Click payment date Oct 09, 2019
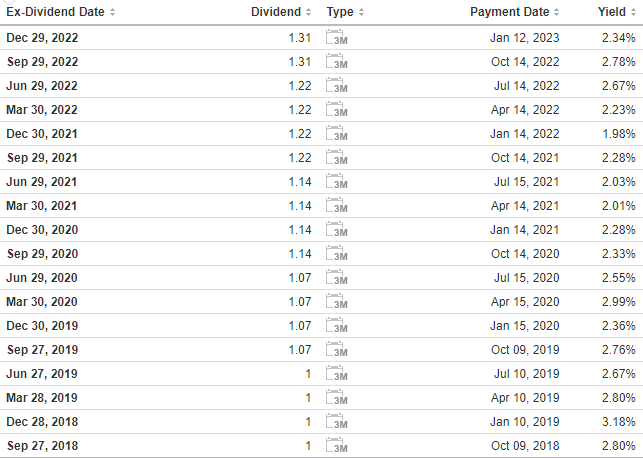Viewport: 643px width, 459px height. (525, 350)
